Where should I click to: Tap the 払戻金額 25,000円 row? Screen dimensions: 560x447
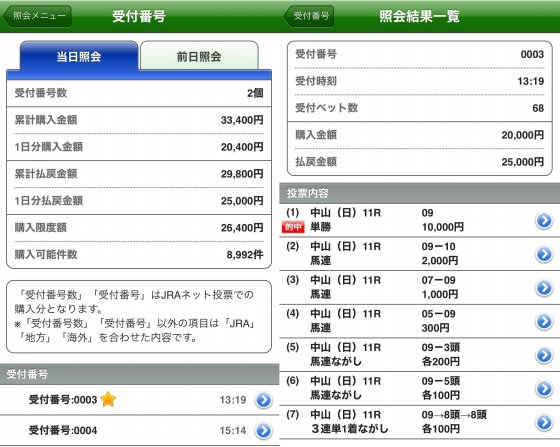pos(420,162)
